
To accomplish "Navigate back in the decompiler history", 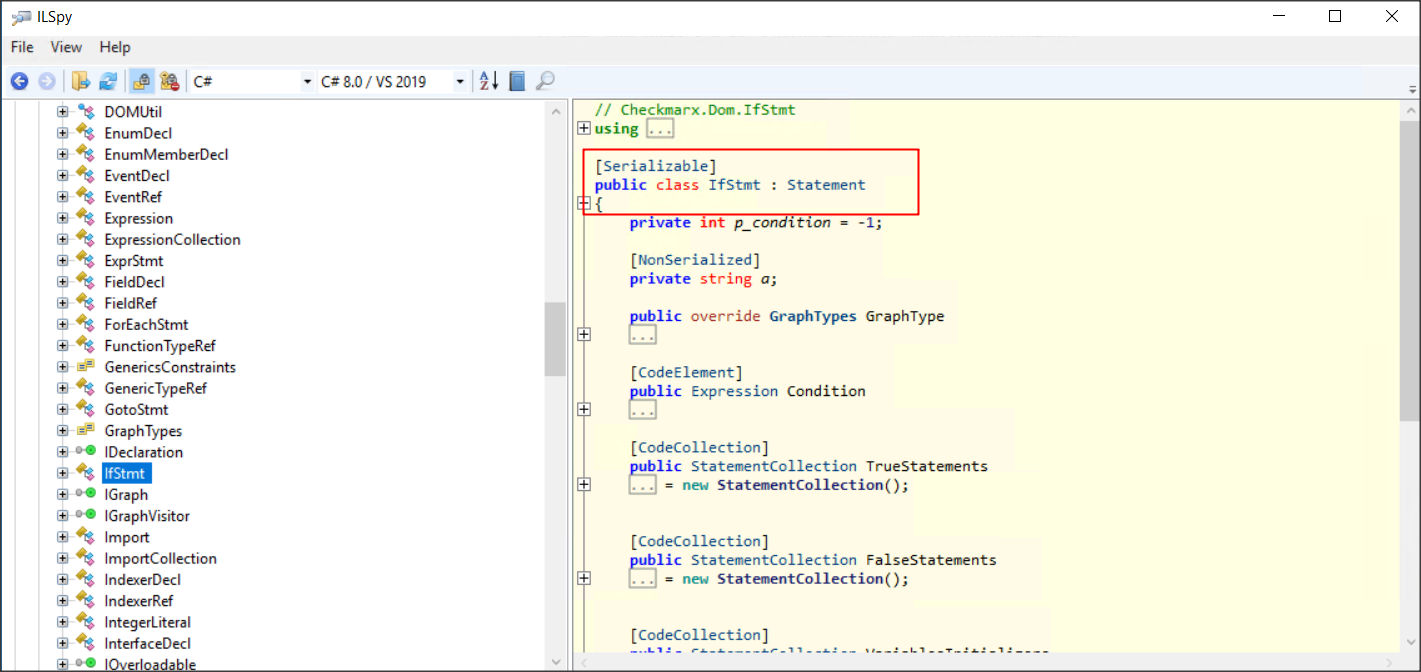I will [x=19, y=80].
